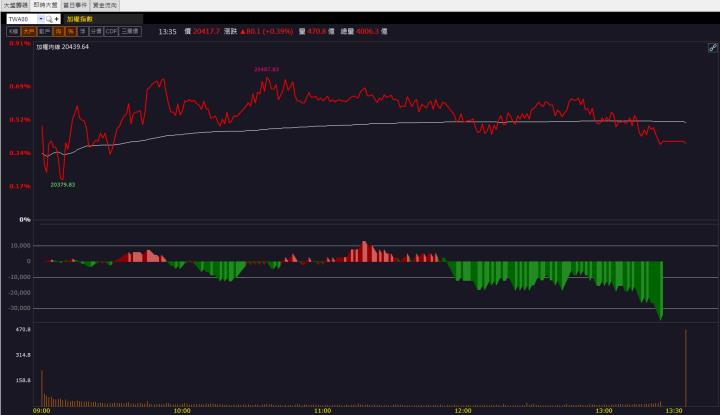The width and height of the screenshot is (720, 415).
Task: Toggle the 散戶 button
Action: [43, 32]
